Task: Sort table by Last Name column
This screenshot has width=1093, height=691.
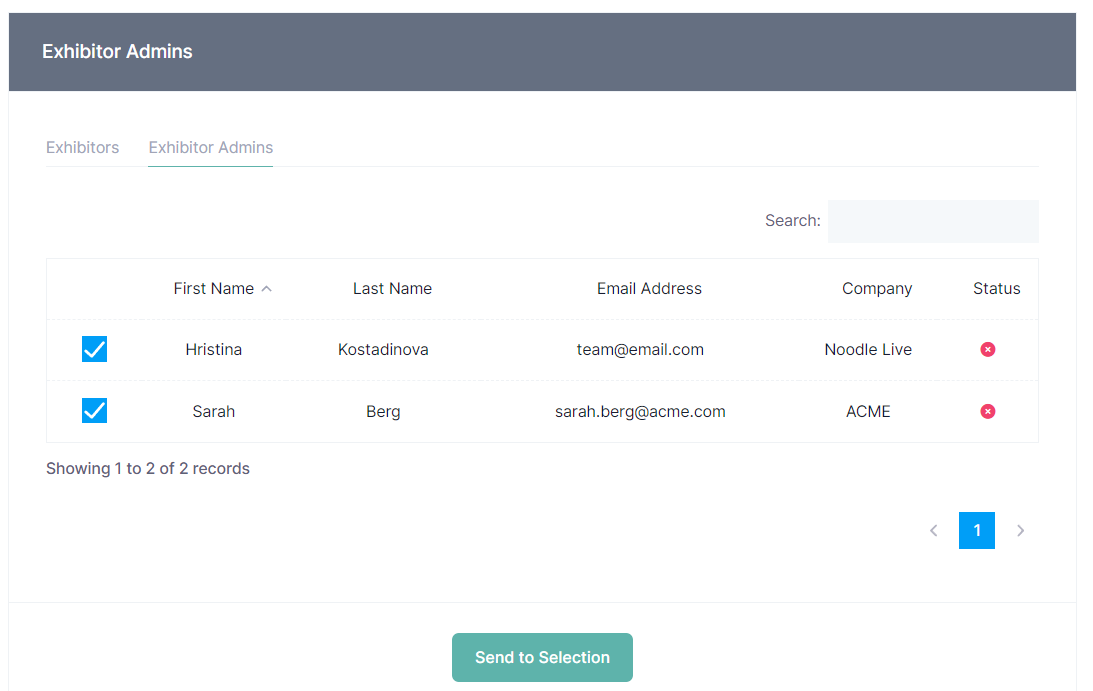Action: 392,289
